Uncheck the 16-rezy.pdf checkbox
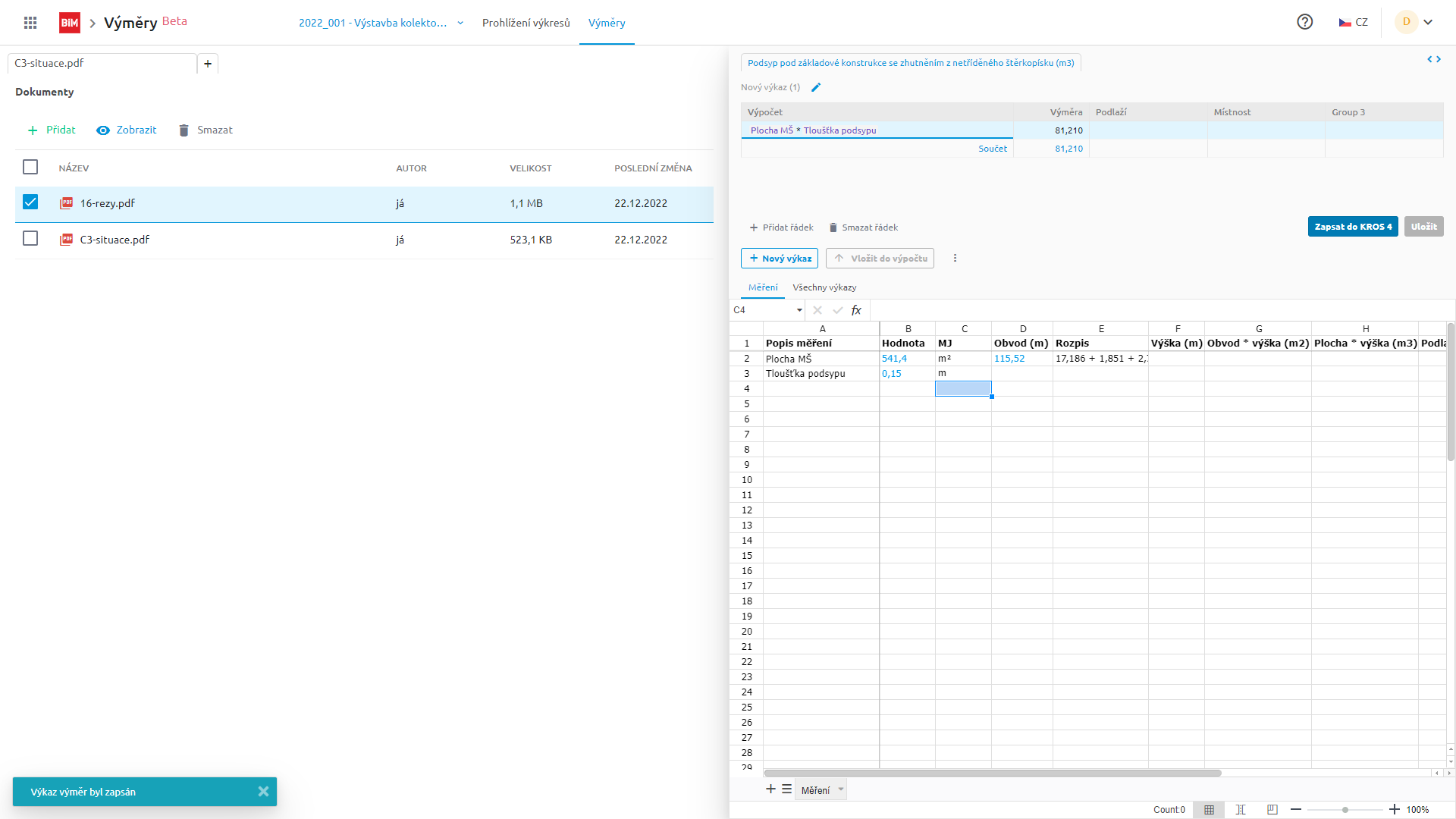 click(30, 202)
